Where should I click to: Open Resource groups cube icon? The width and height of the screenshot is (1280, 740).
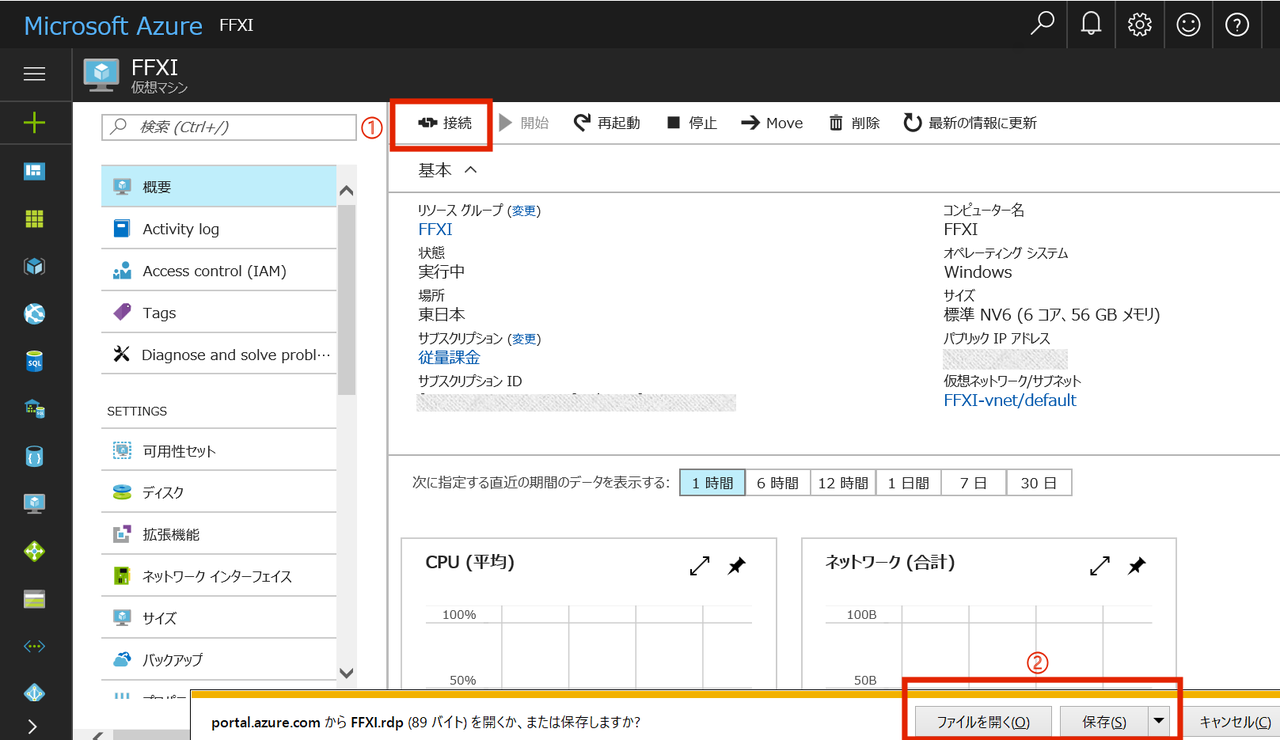click(x=35, y=266)
